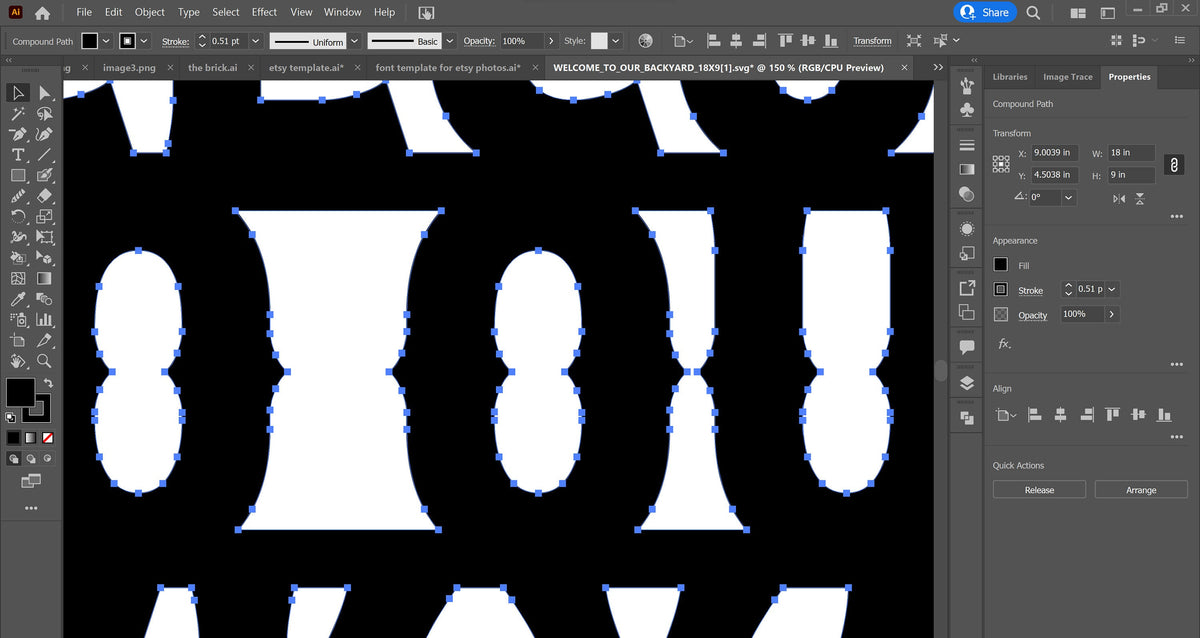The width and height of the screenshot is (1200, 638).
Task: Select the Pen tool
Action: pyautogui.click(x=18, y=135)
